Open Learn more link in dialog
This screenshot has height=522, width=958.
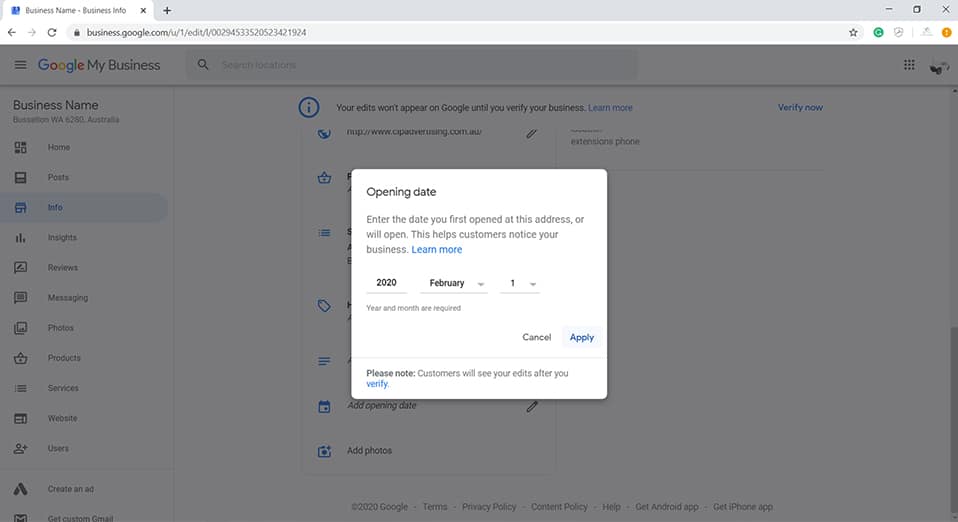click(437, 249)
